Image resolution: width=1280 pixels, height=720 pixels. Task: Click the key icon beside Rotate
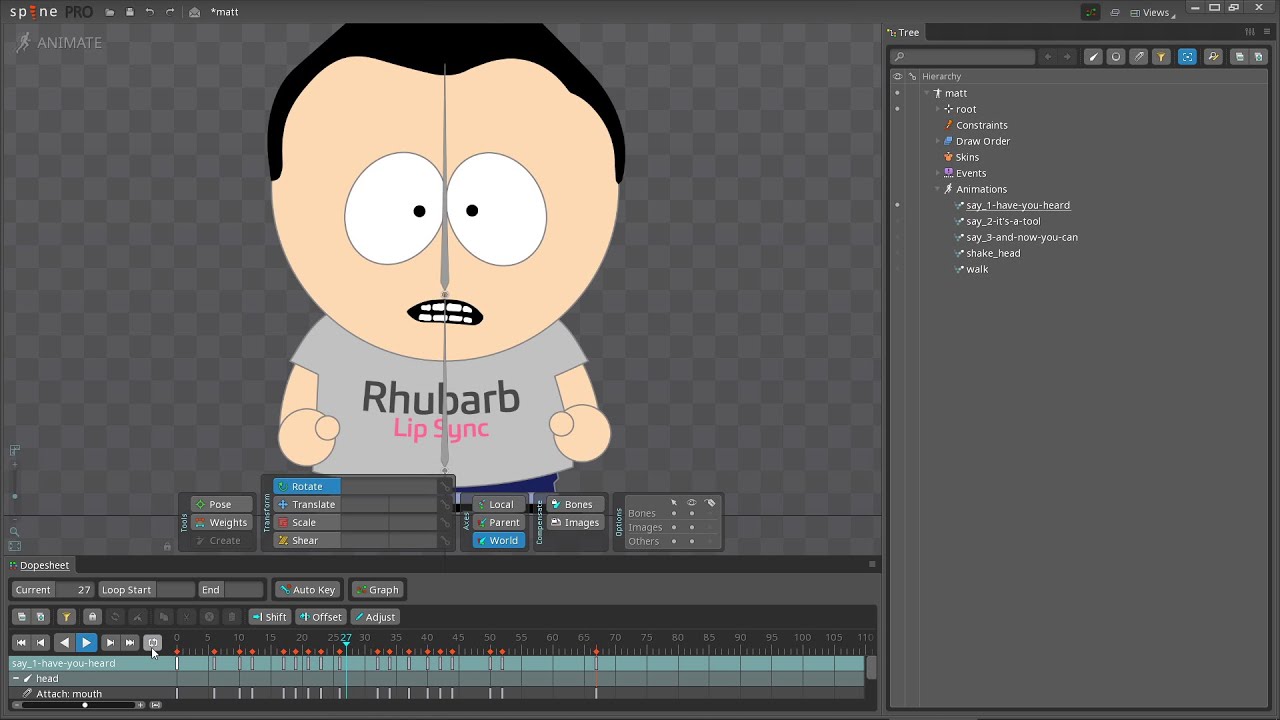pyautogui.click(x=445, y=487)
